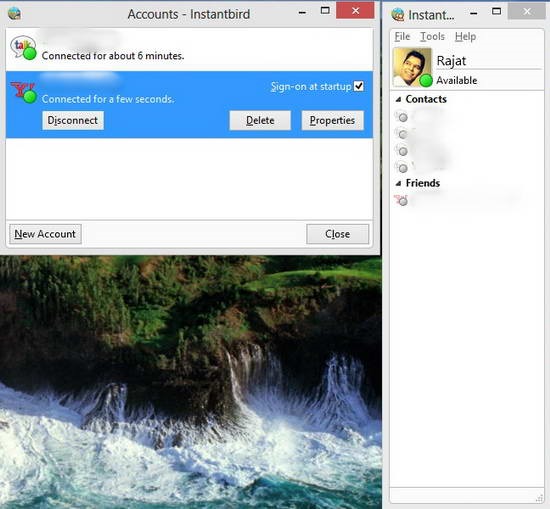Select the last offline contact bubble under Contacts
This screenshot has width=550, height=509.
point(402,167)
